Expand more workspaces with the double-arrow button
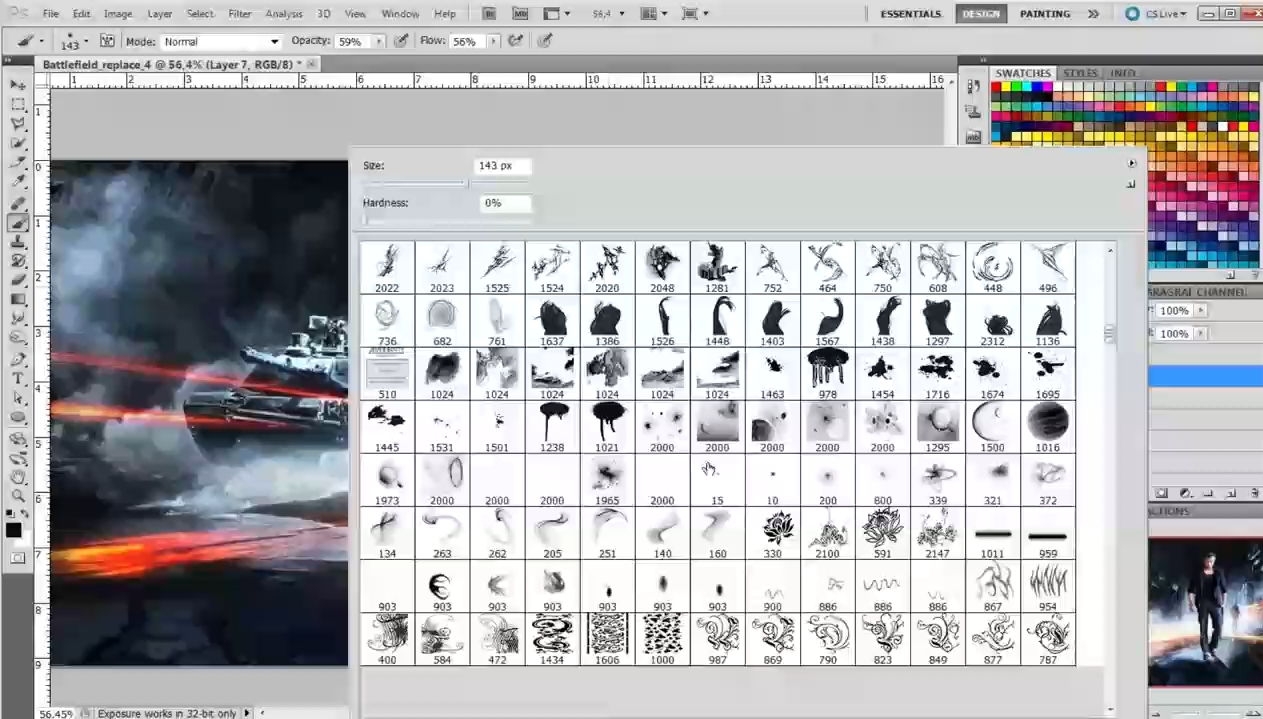 (1093, 14)
